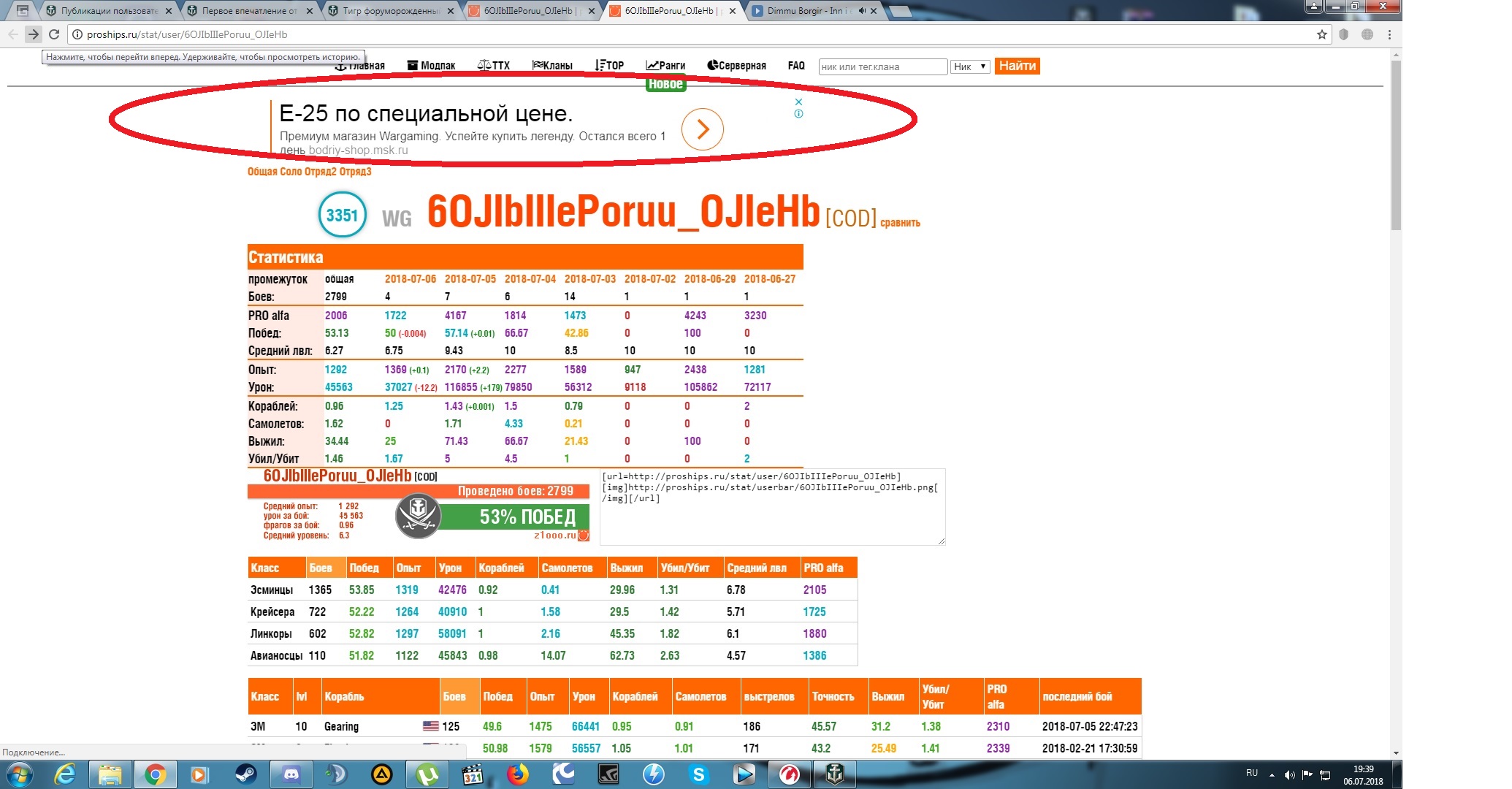Switch to the first 6OJIbIIIePoruu_OJIeHb tab
This screenshot has height=789, width=1512.
(532, 11)
